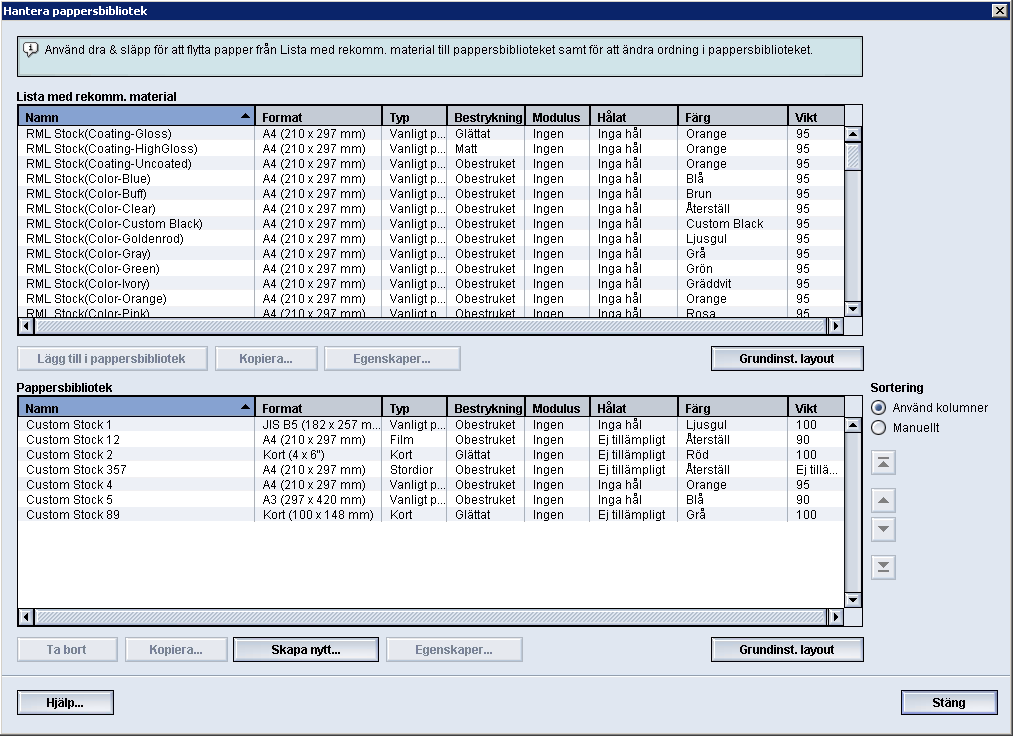Select row 'RML Stock(Color-Ivory)'
The height and width of the screenshot is (736, 1013).
click(x=431, y=284)
